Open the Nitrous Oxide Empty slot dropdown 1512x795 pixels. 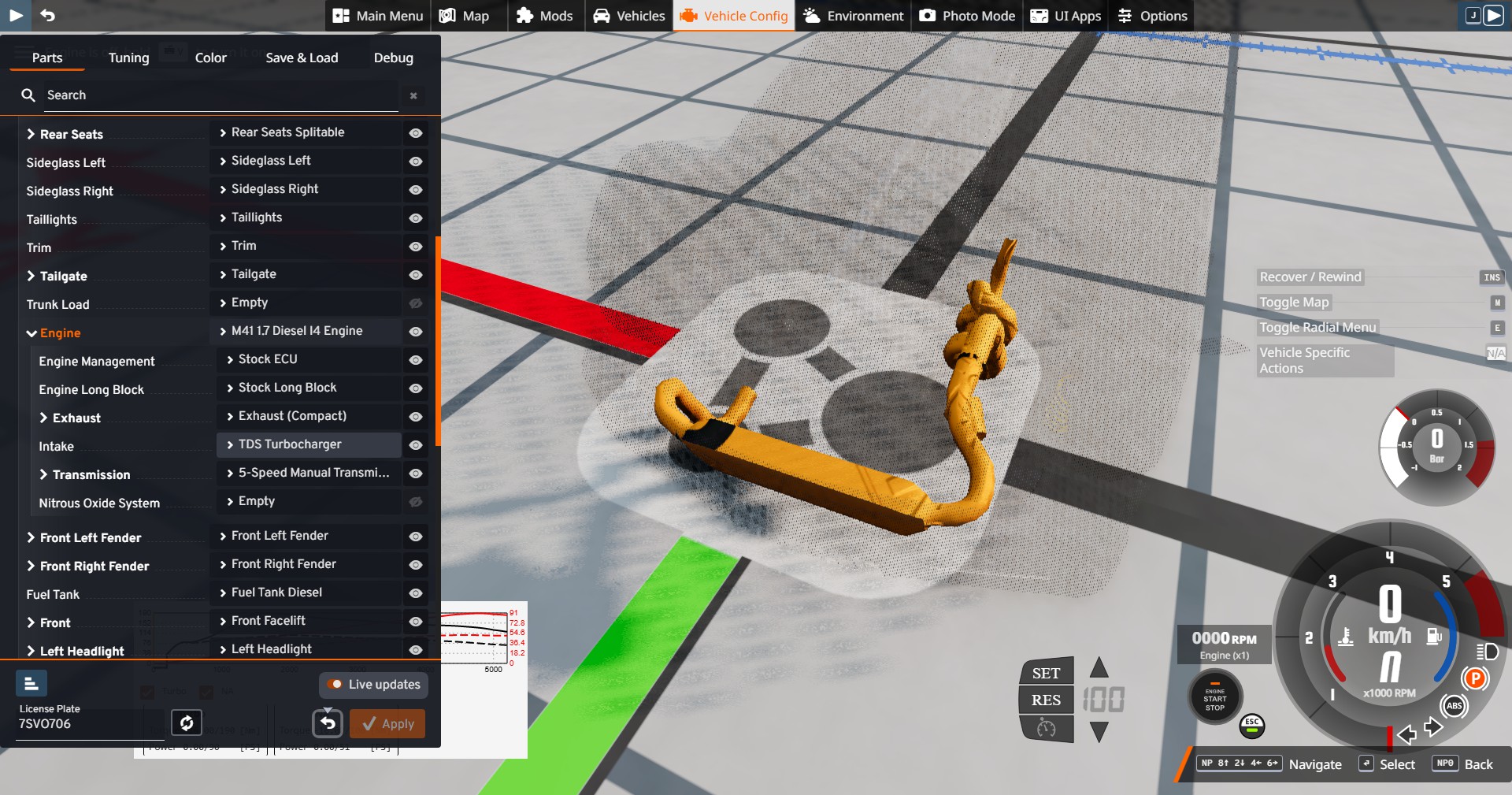[309, 501]
